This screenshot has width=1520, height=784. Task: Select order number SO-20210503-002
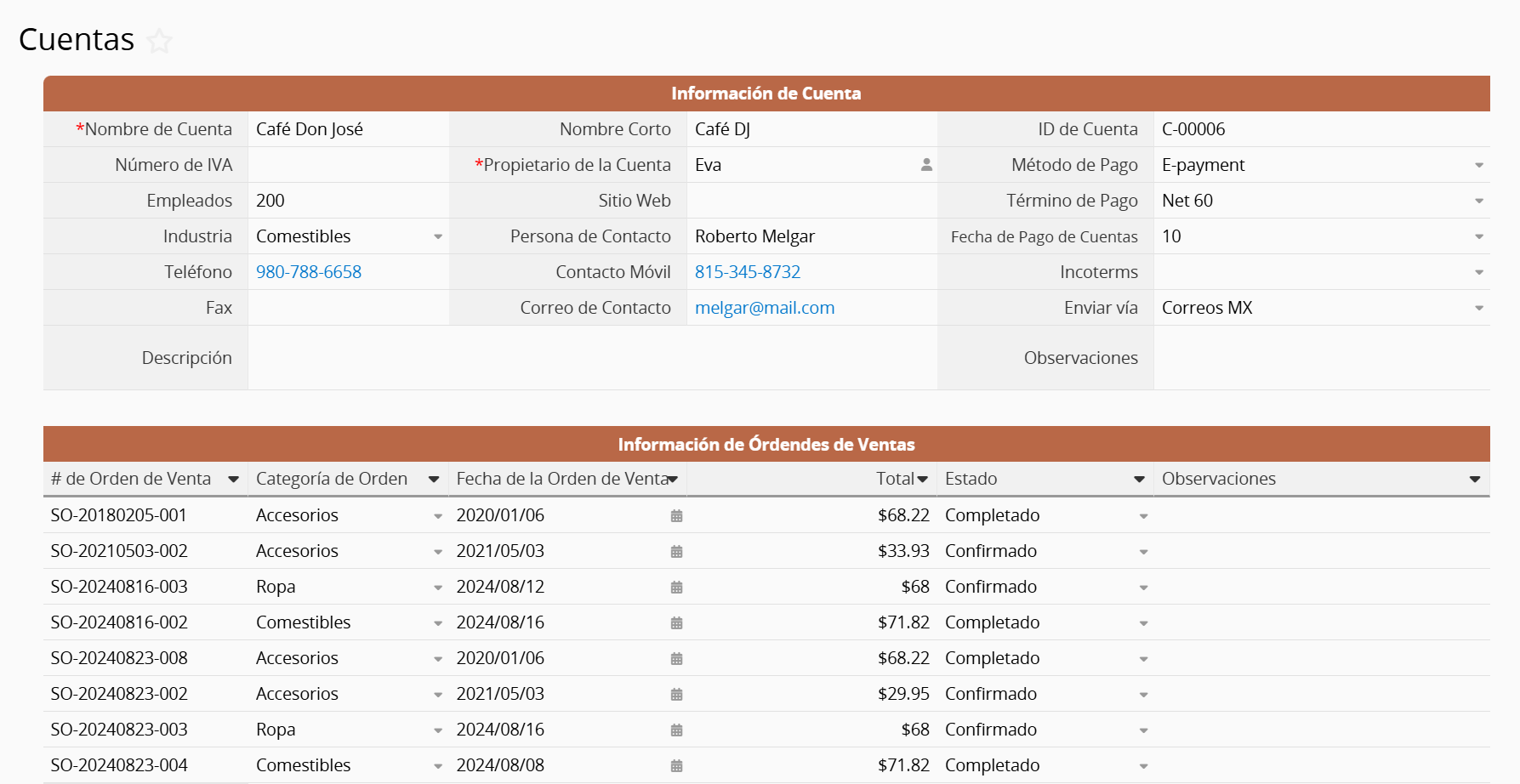tap(119, 551)
